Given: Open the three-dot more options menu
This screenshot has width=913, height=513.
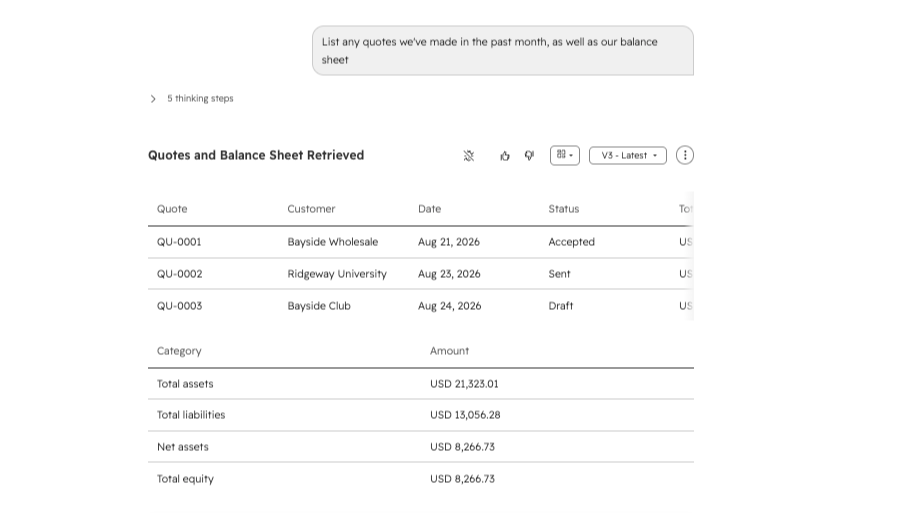Looking at the screenshot, I should coord(685,155).
